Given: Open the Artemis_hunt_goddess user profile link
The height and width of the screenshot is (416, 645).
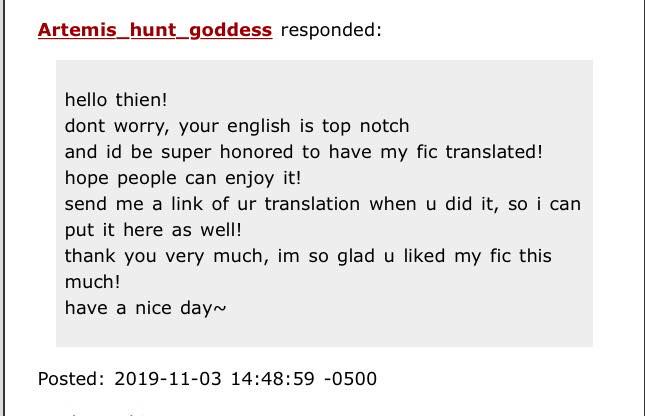Looking at the screenshot, I should pyautogui.click(x=155, y=30).
